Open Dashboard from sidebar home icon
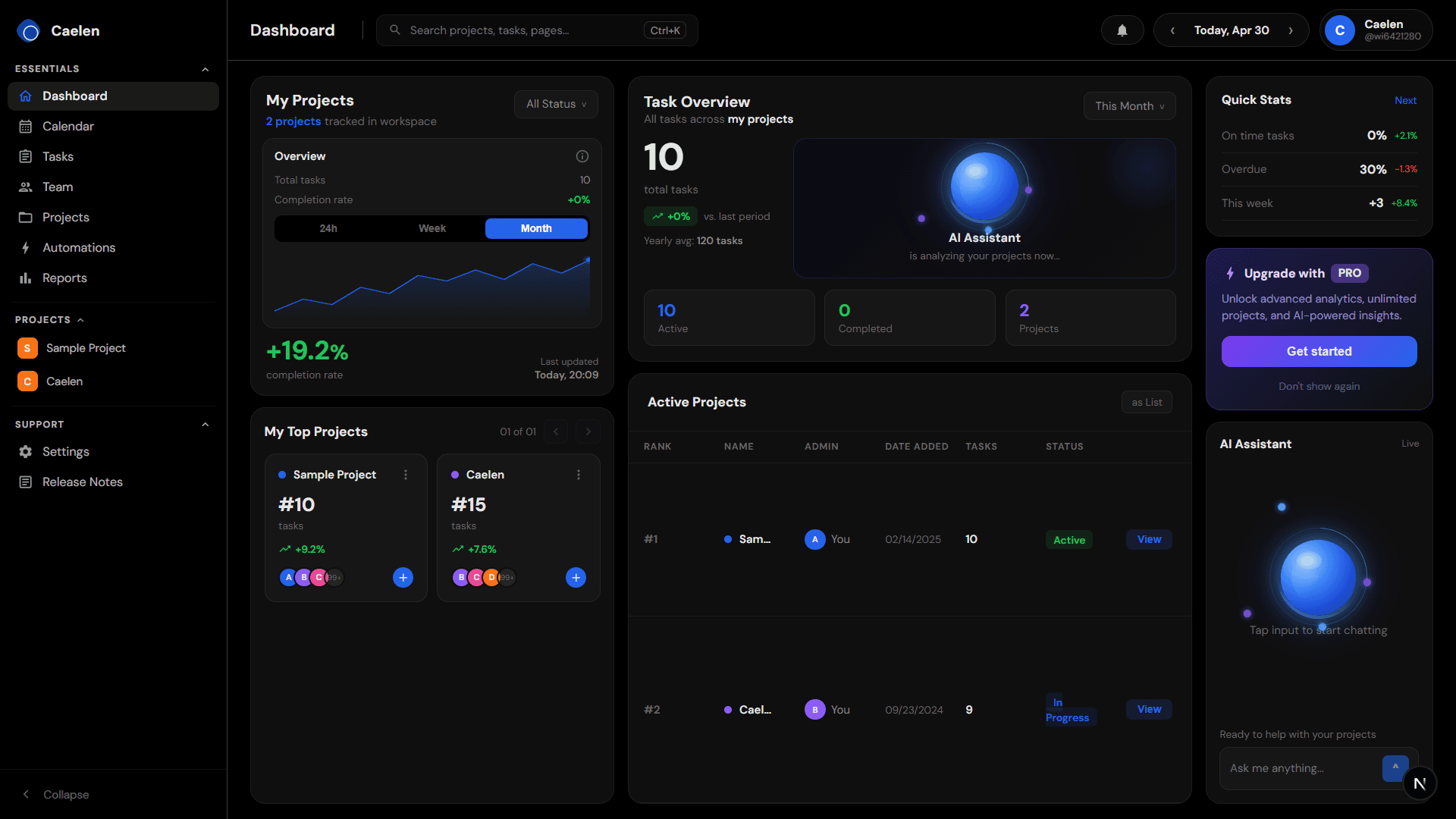This screenshot has height=819, width=1456. (x=26, y=96)
